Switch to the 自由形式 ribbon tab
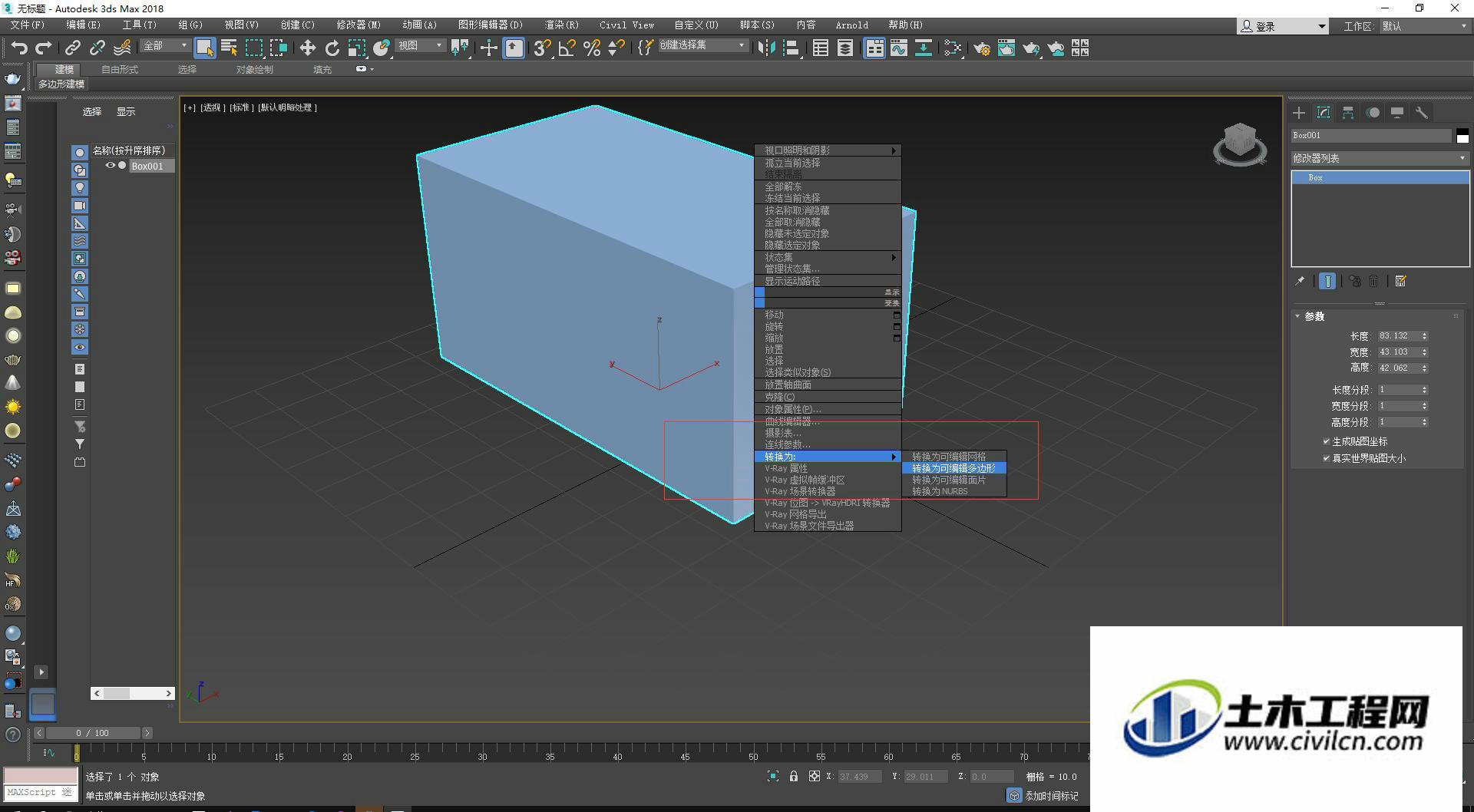The image size is (1474, 812). tap(120, 70)
